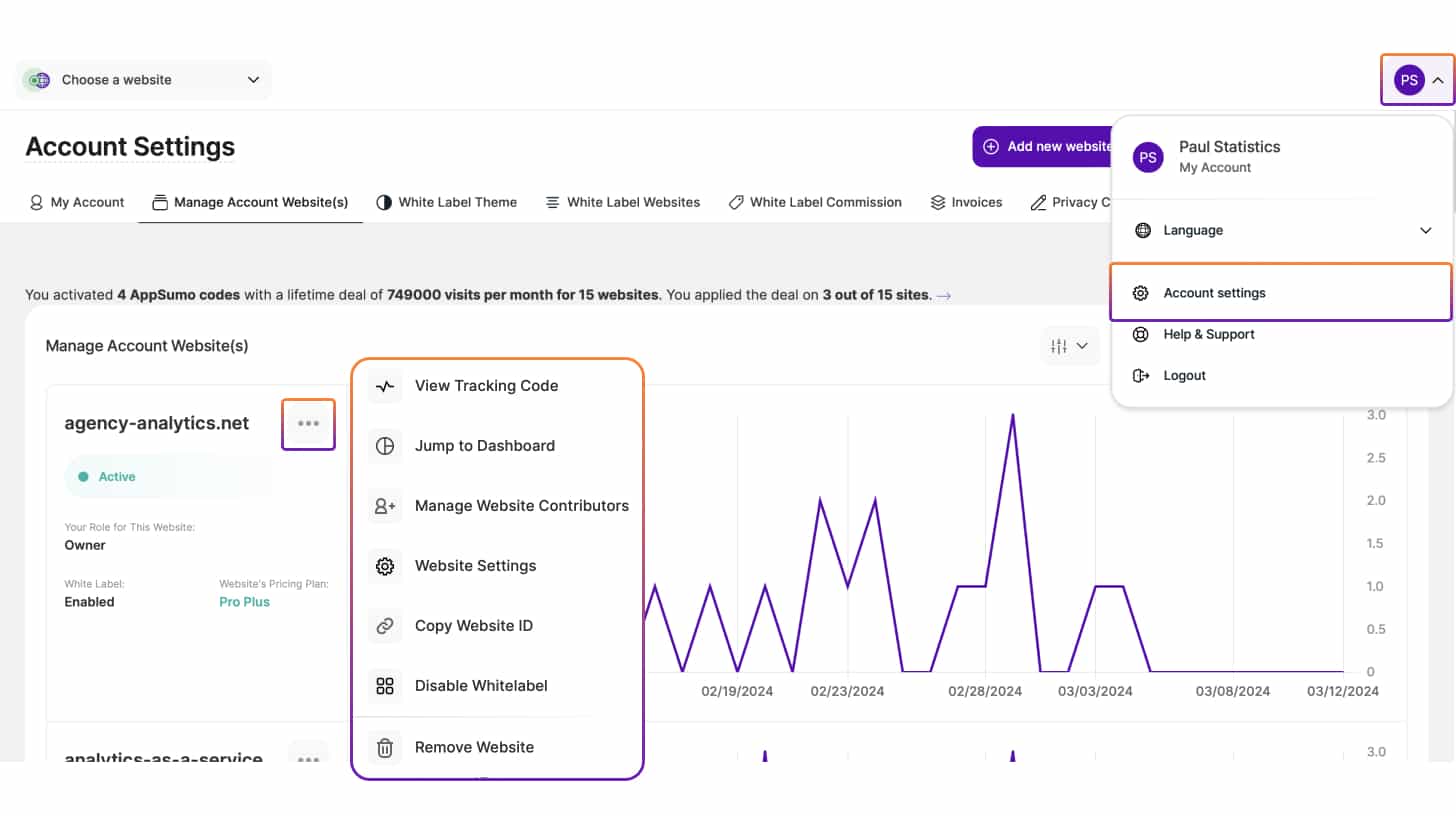Click the Copy Website ID link icon
Viewport: 1456px width, 816px height.
click(385, 626)
